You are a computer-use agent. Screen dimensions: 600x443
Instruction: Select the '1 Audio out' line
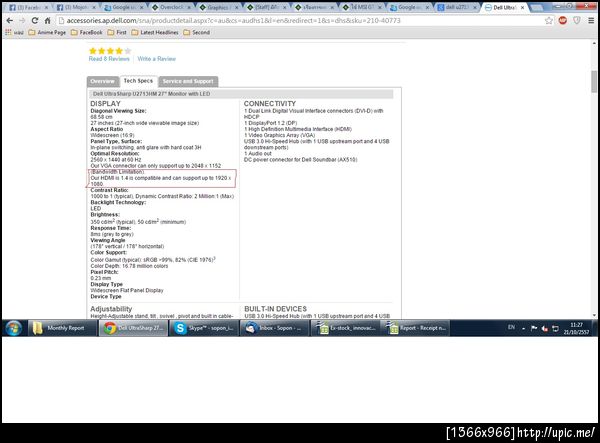click(x=258, y=153)
